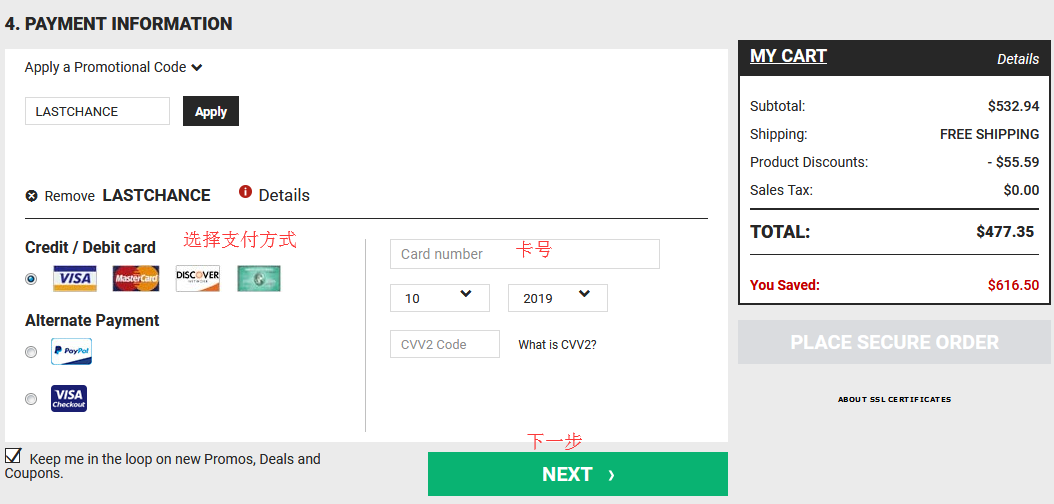Click the green NEXT button
1054x504 pixels.
[578, 474]
